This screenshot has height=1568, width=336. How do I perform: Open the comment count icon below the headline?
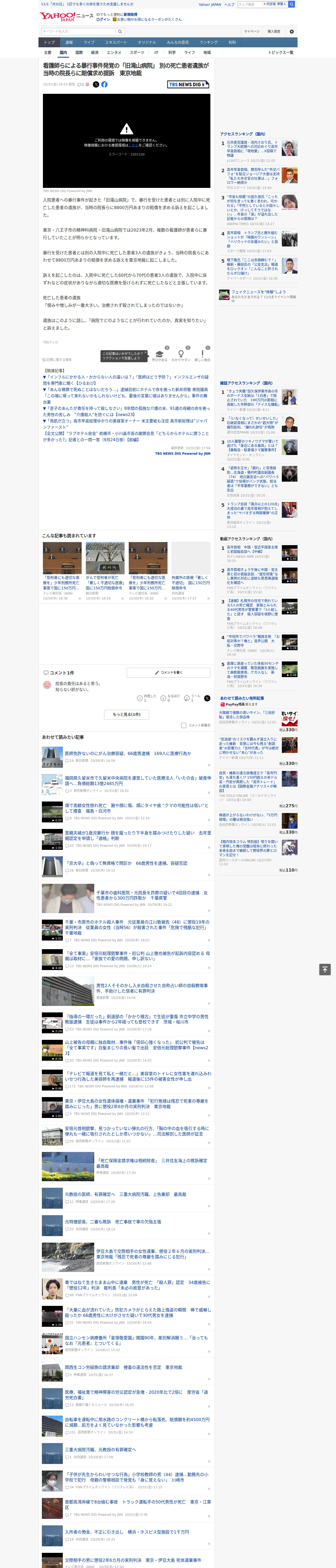click(x=81, y=85)
